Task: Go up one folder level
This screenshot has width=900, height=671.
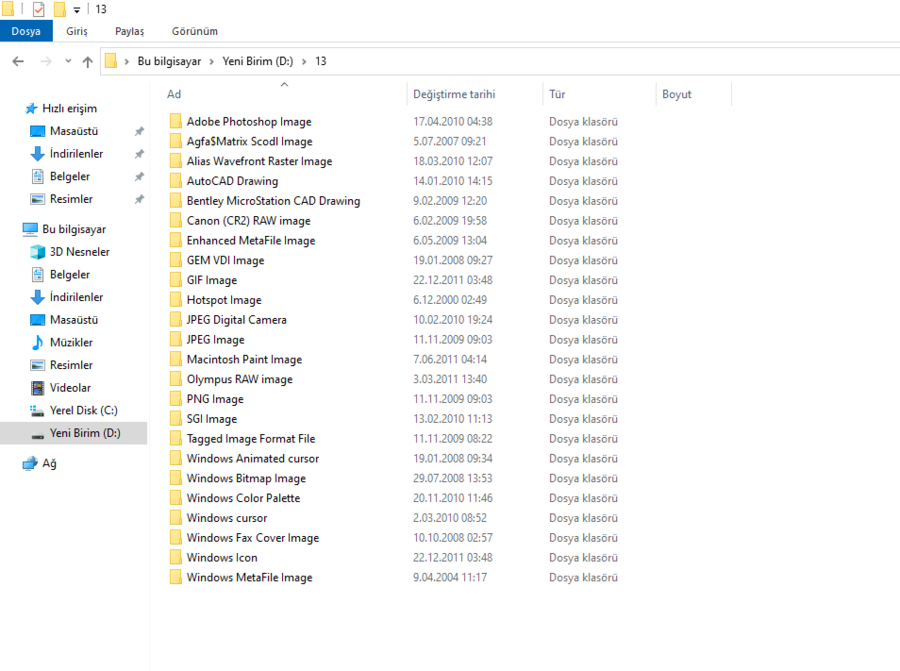Action: click(87, 61)
